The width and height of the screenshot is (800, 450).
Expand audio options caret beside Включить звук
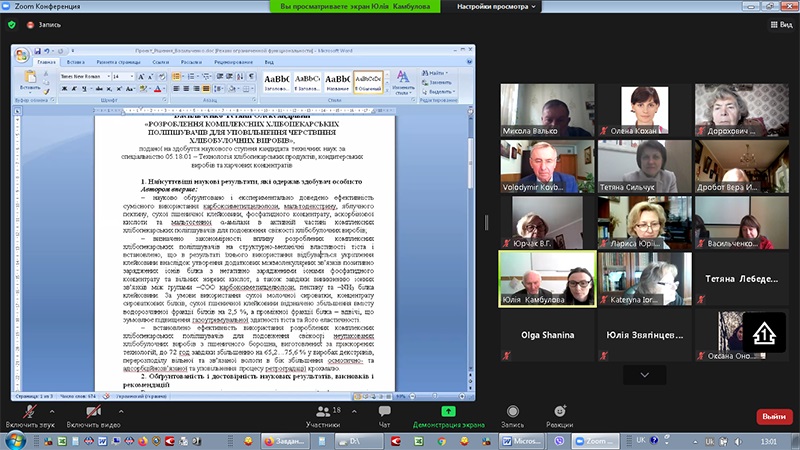tap(52, 411)
